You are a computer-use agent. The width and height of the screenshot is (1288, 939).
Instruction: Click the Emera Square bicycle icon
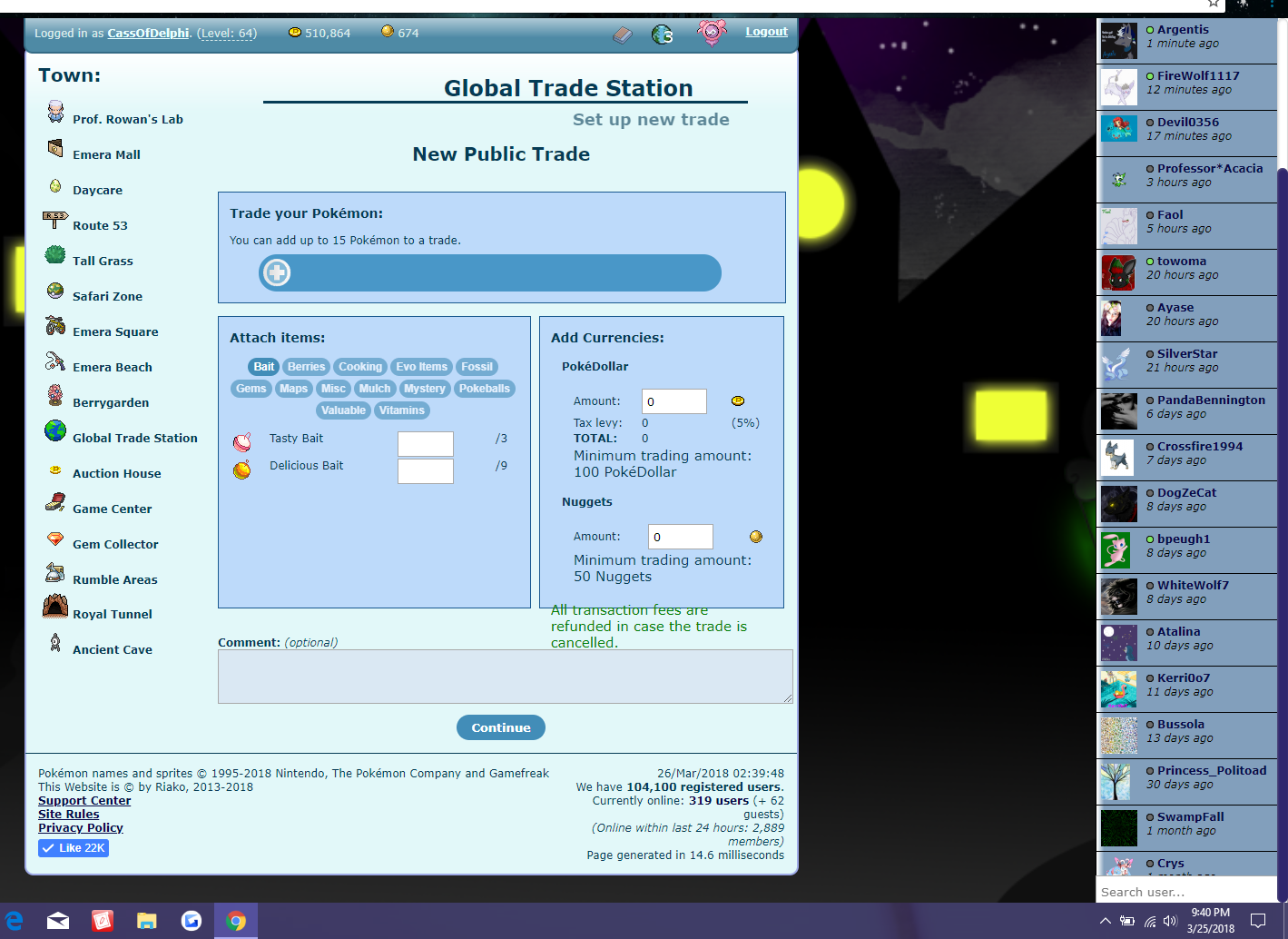click(x=55, y=326)
